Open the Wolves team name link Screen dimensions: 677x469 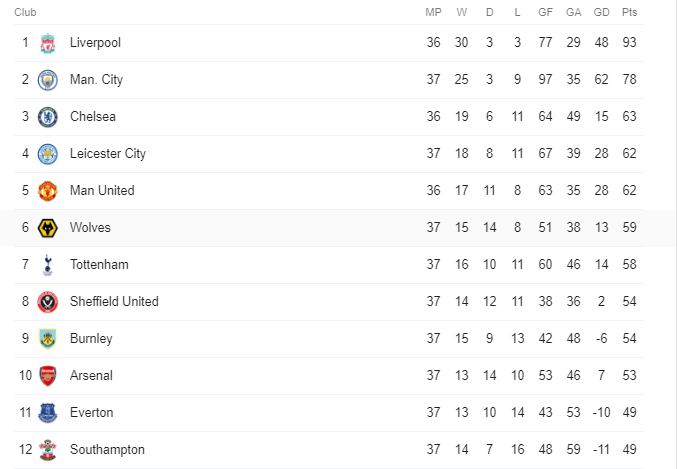click(90, 228)
